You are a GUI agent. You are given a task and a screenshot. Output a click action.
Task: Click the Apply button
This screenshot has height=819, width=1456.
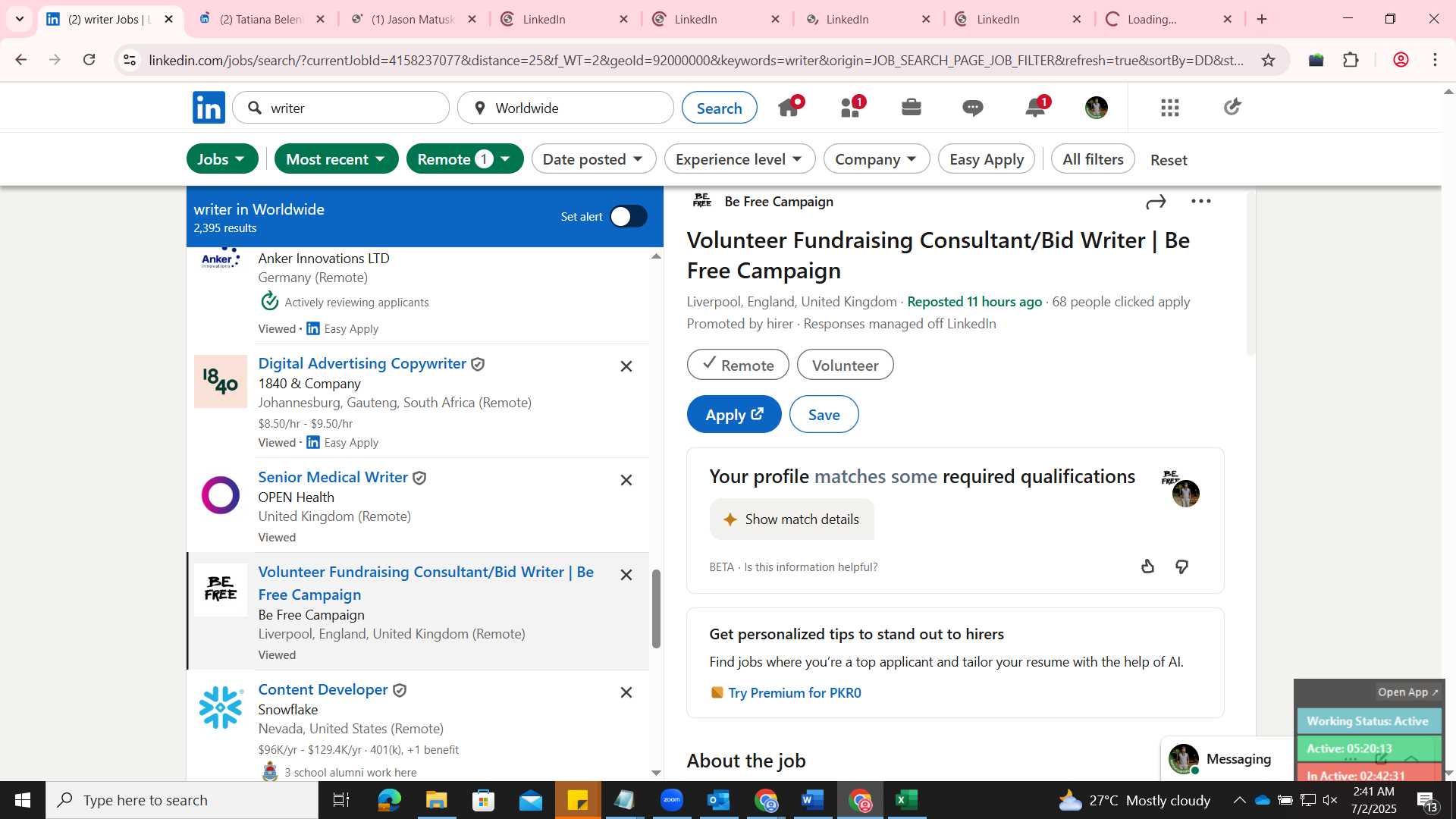pyautogui.click(x=734, y=414)
